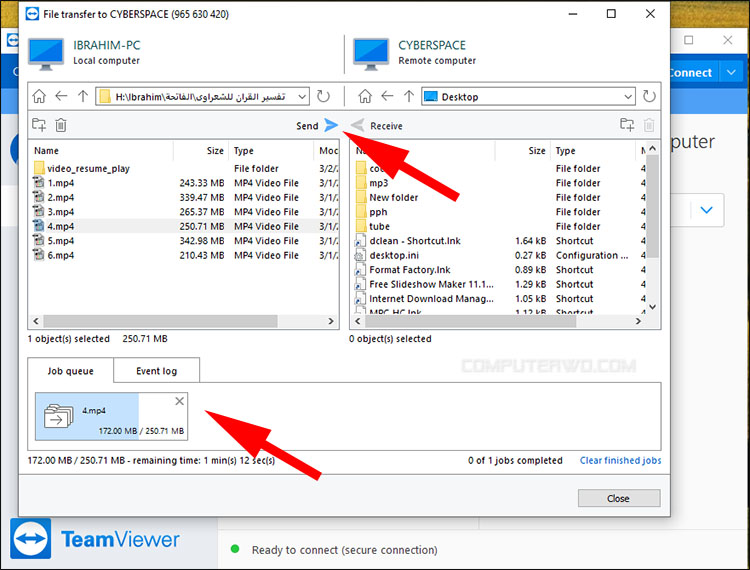Click the CYBERSPACE monitor icon
750x570 pixels.
click(x=371, y=54)
